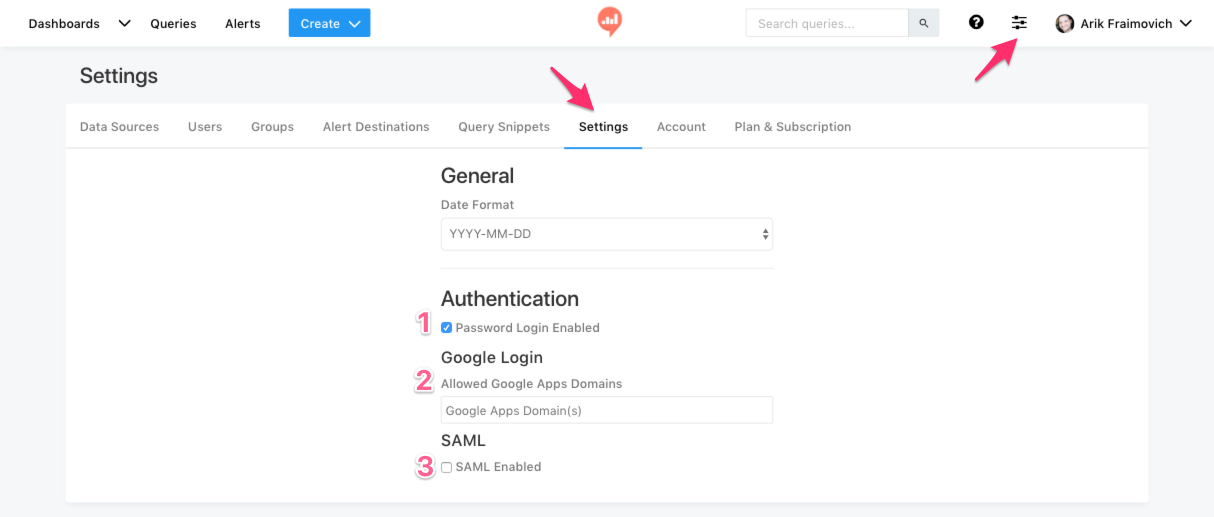The height and width of the screenshot is (517, 1214).
Task: Expand the Dashboards dropdown chevron
Action: click(x=124, y=23)
